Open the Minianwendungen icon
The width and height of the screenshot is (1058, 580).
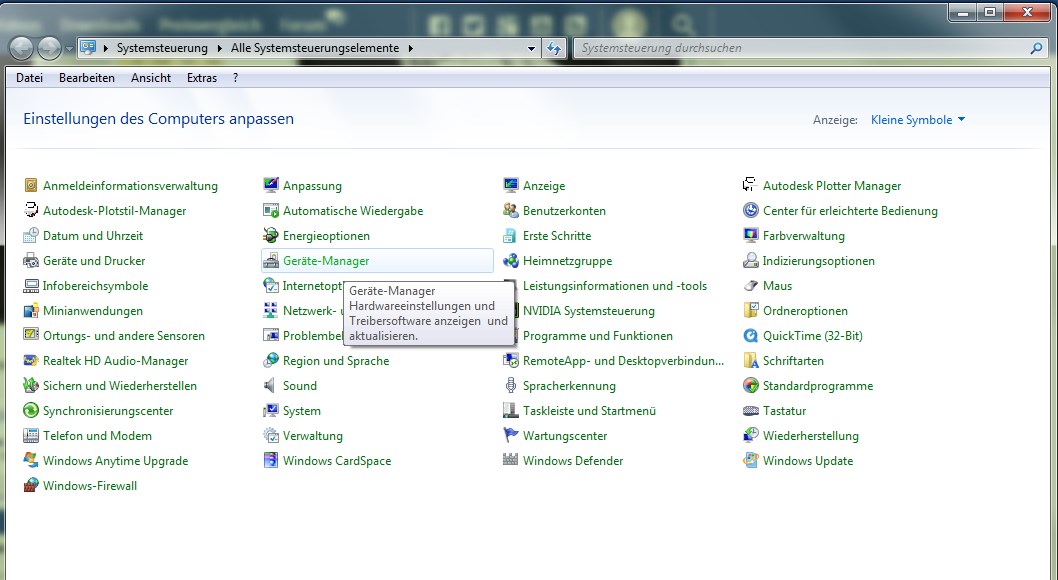click(30, 310)
